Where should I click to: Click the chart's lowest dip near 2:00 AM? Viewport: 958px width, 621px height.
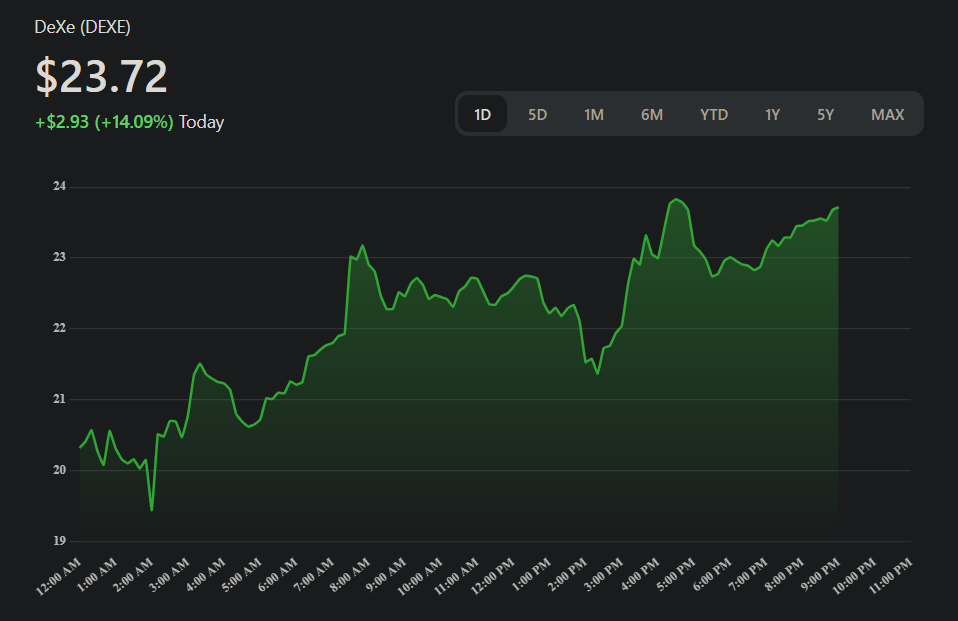151,510
